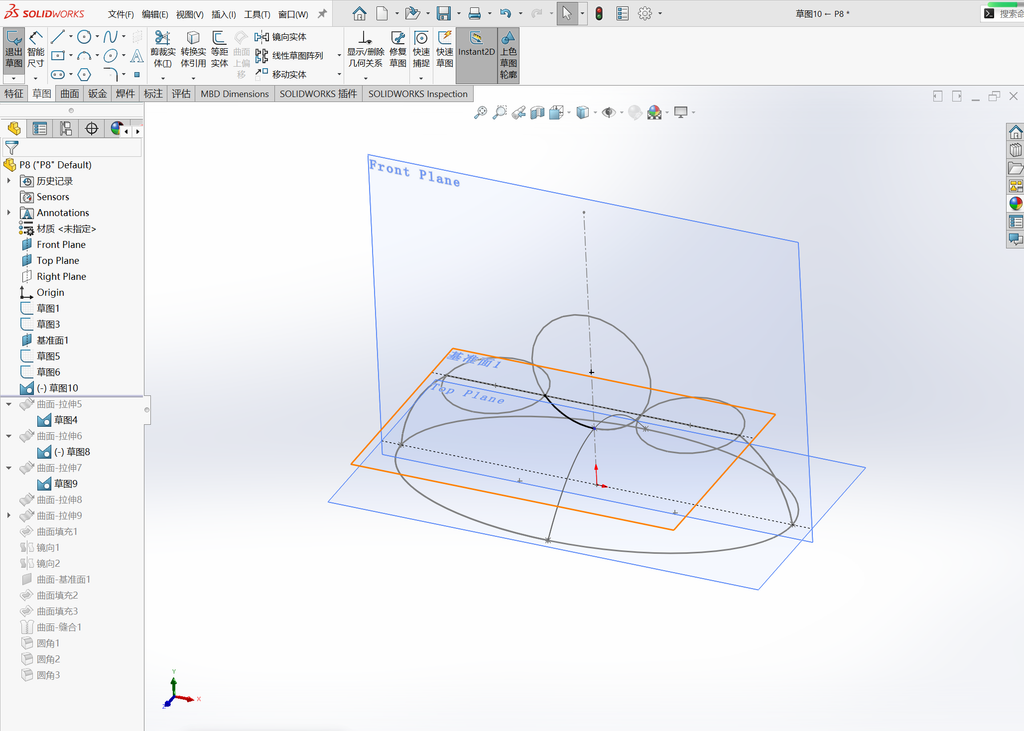Click Convert Entities (转换实体引用) tool
The height and width of the screenshot is (731, 1024).
(x=193, y=50)
